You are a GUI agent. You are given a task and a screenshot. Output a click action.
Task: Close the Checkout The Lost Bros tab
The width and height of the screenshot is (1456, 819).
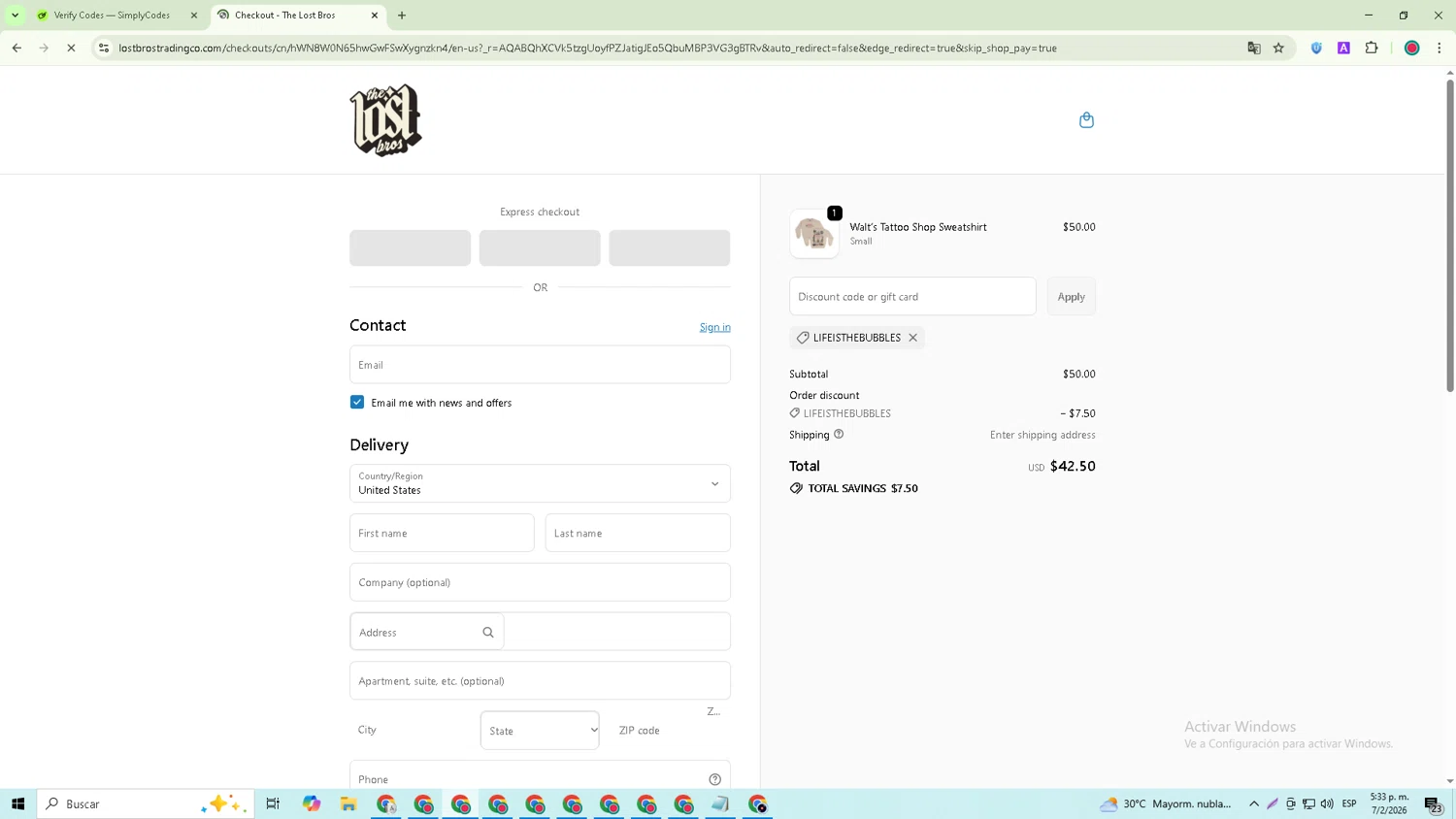(x=375, y=16)
